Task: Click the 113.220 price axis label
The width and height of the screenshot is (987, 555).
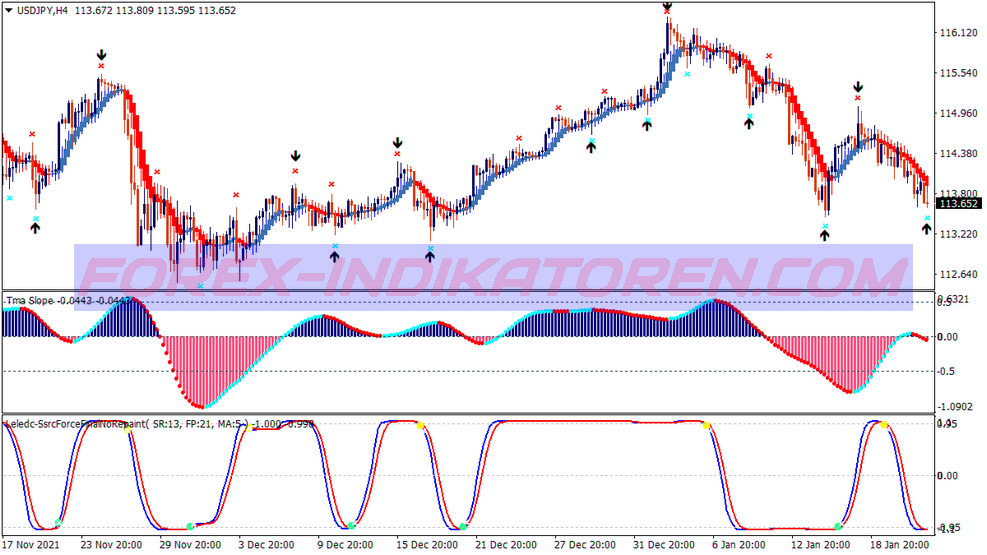Action: 958,234
